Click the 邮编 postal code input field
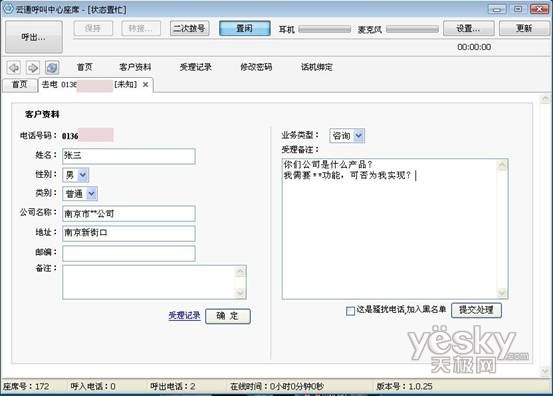Image resolution: width=553 pixels, height=396 pixels. tap(129, 254)
